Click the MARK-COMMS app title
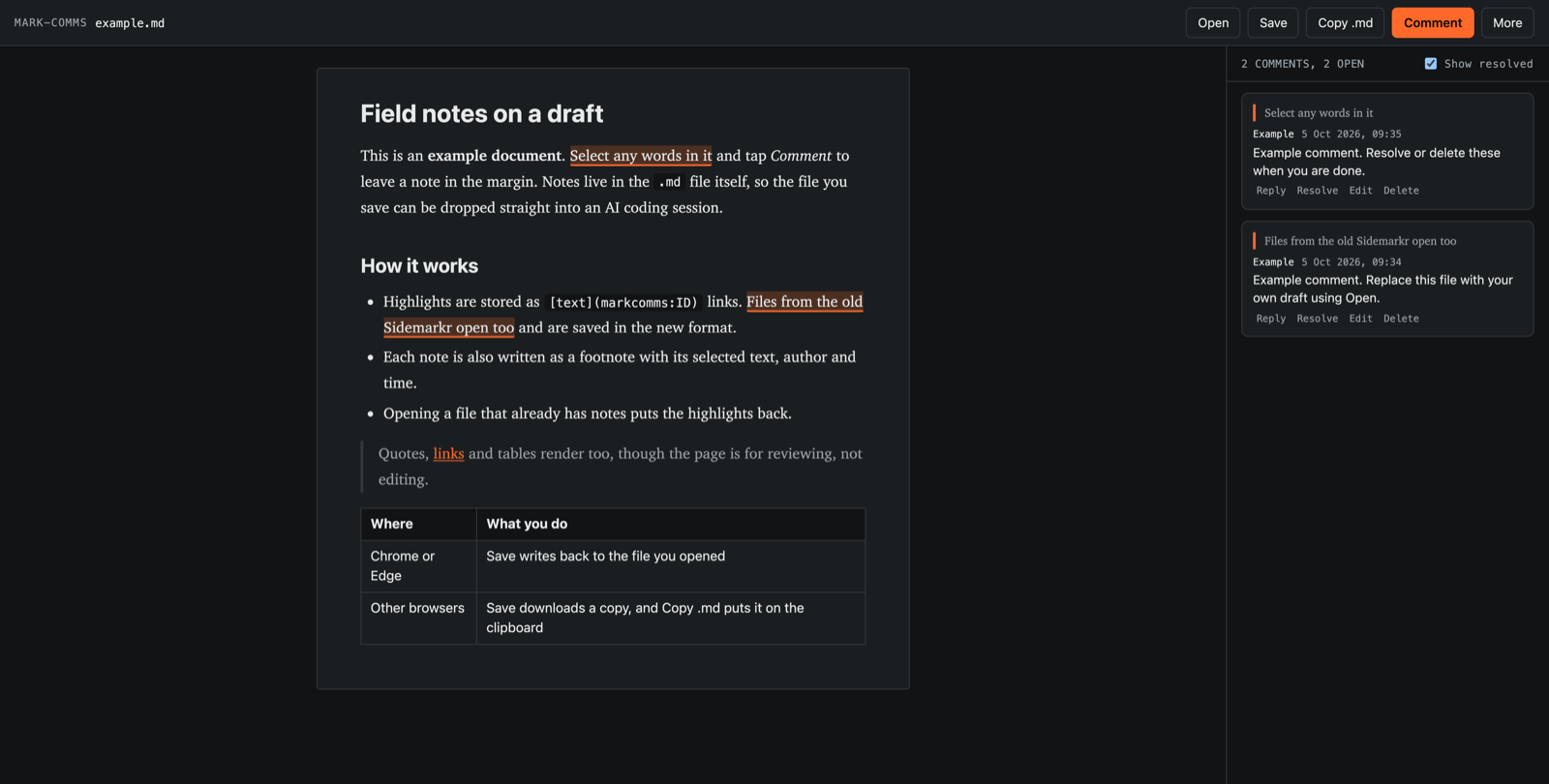This screenshot has height=784, width=1549. (x=50, y=23)
